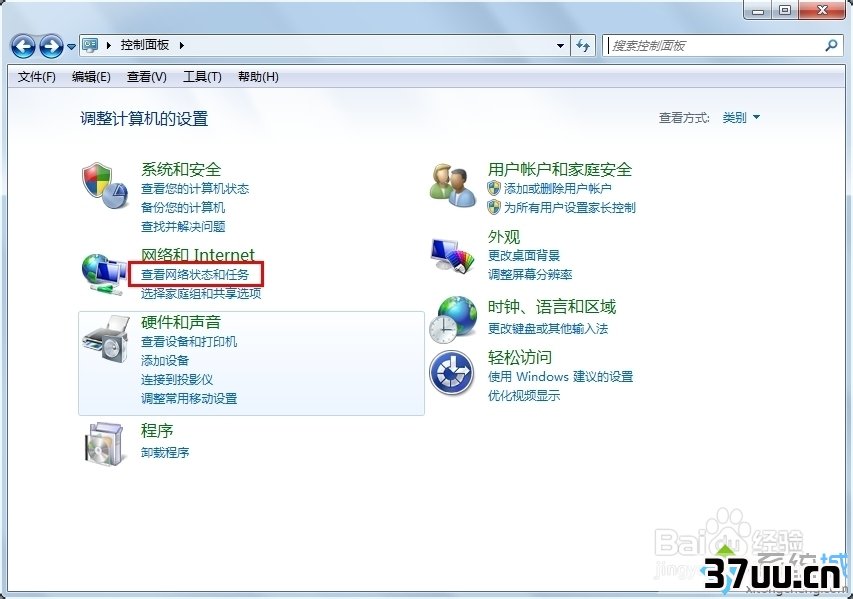
Task: Click the 调整屏幕分辨率 link
Action: pyautogui.click(x=530, y=274)
